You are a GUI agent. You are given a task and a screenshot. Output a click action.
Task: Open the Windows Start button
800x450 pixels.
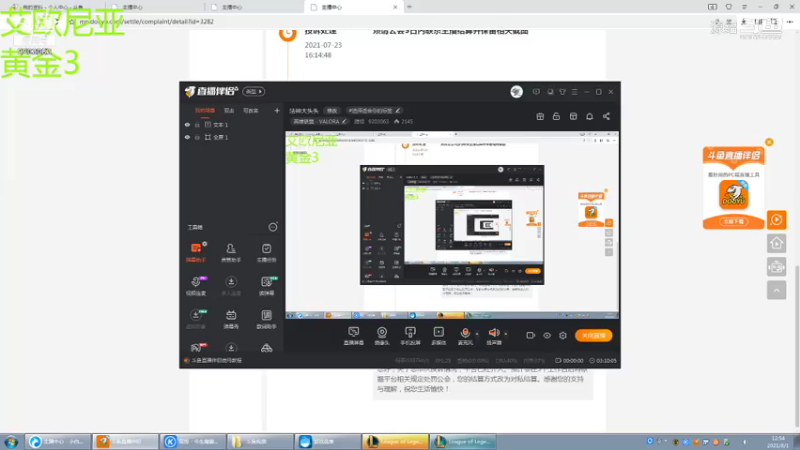(11, 441)
